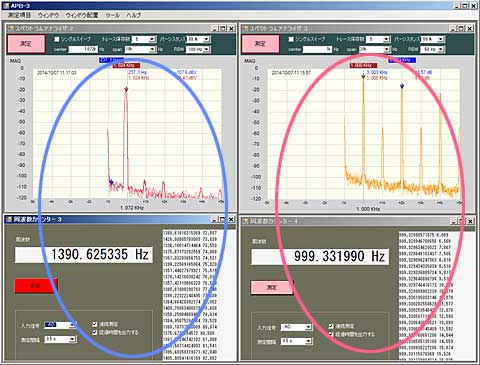Open the ヘルプ menu
The image size is (480, 365).
point(133,15)
